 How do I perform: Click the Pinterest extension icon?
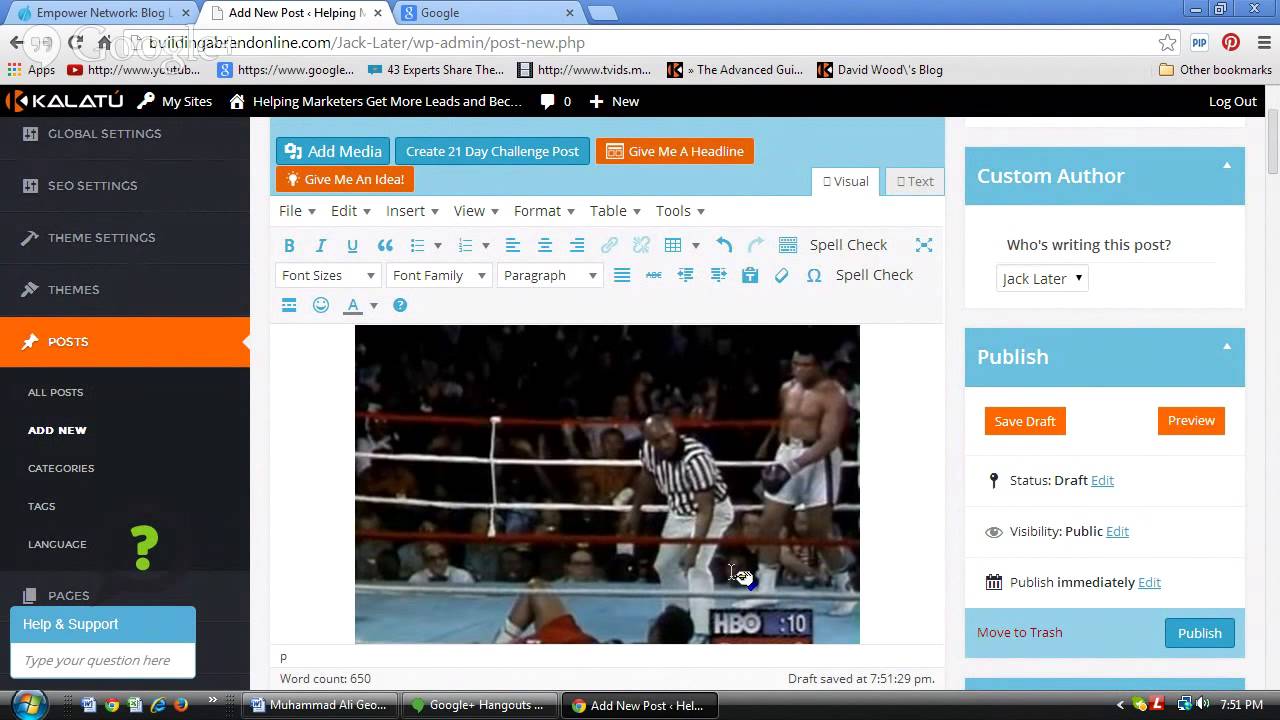1231,42
